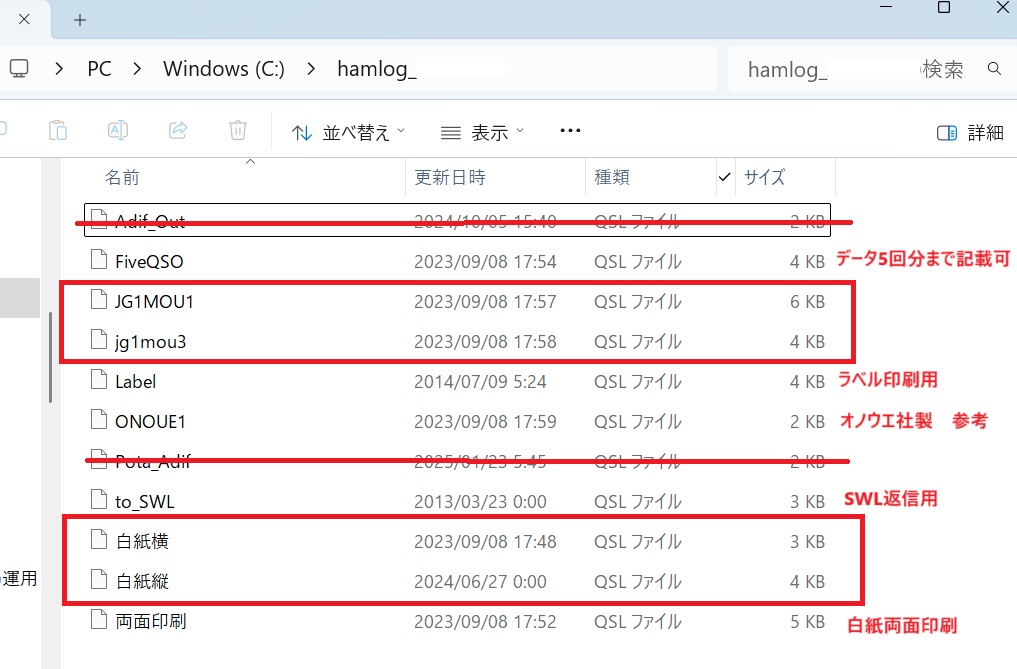Viewport: 1017px width, 669px height.
Task: Open a new tab with plus button
Action: [80, 20]
